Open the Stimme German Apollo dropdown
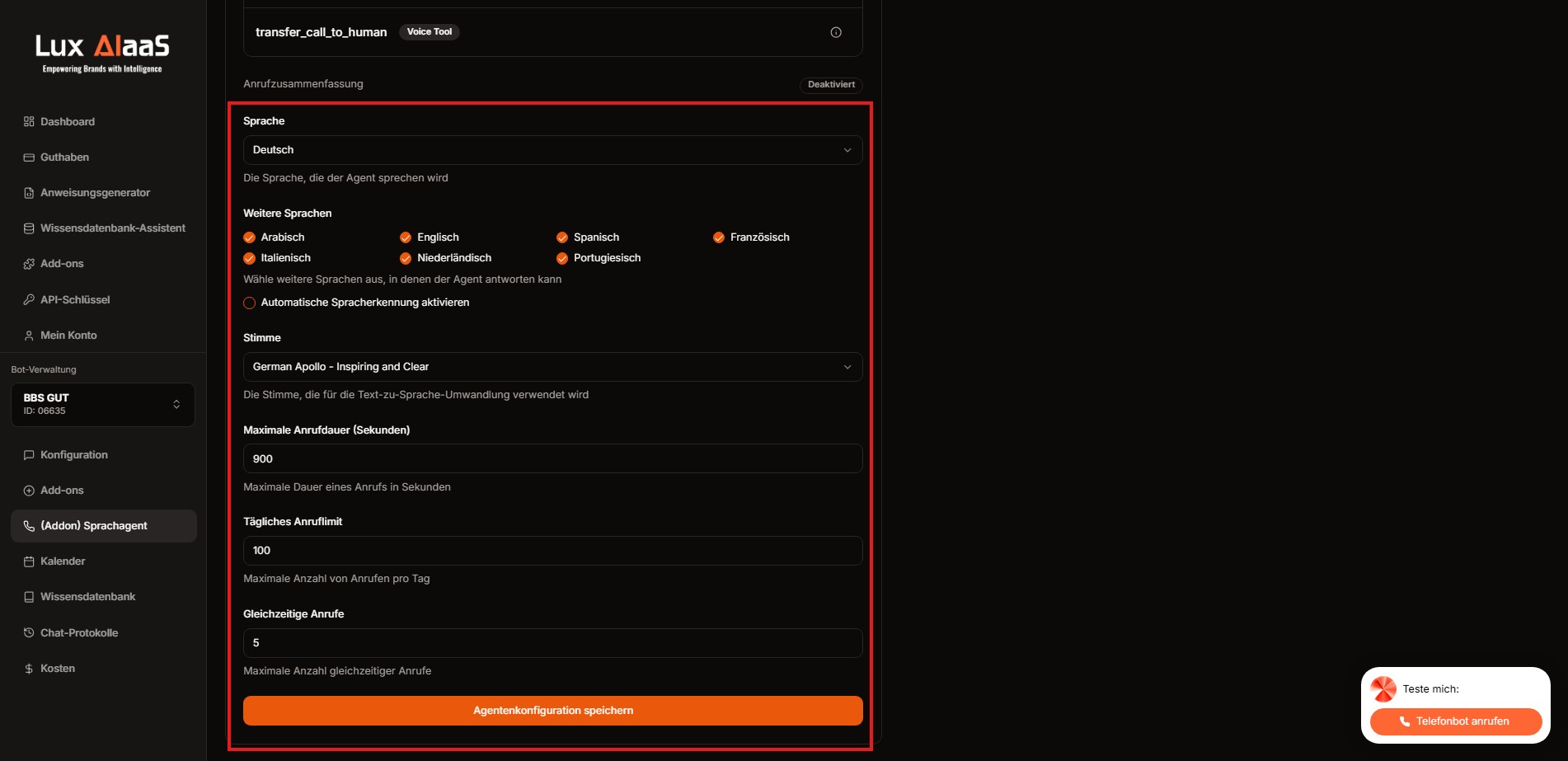The height and width of the screenshot is (761, 1568). click(x=552, y=367)
